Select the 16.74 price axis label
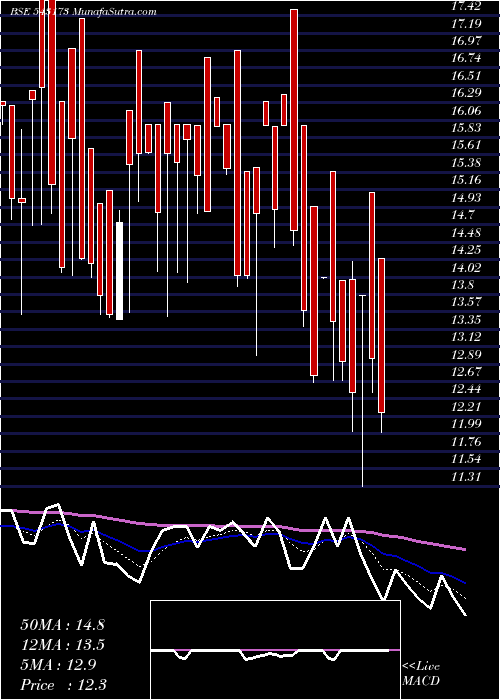This screenshot has height=700, width=500. (x=466, y=58)
